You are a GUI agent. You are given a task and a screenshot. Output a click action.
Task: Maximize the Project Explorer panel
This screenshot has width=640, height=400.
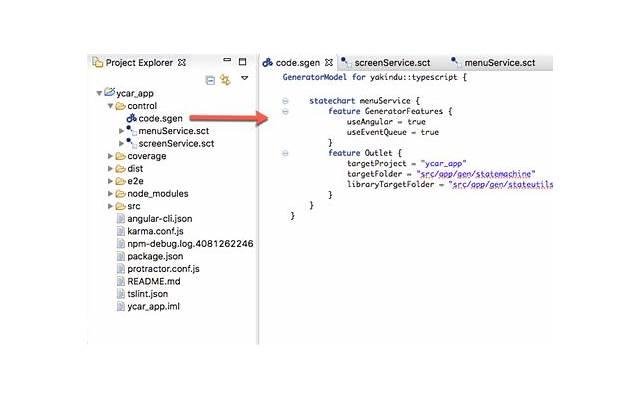click(244, 61)
